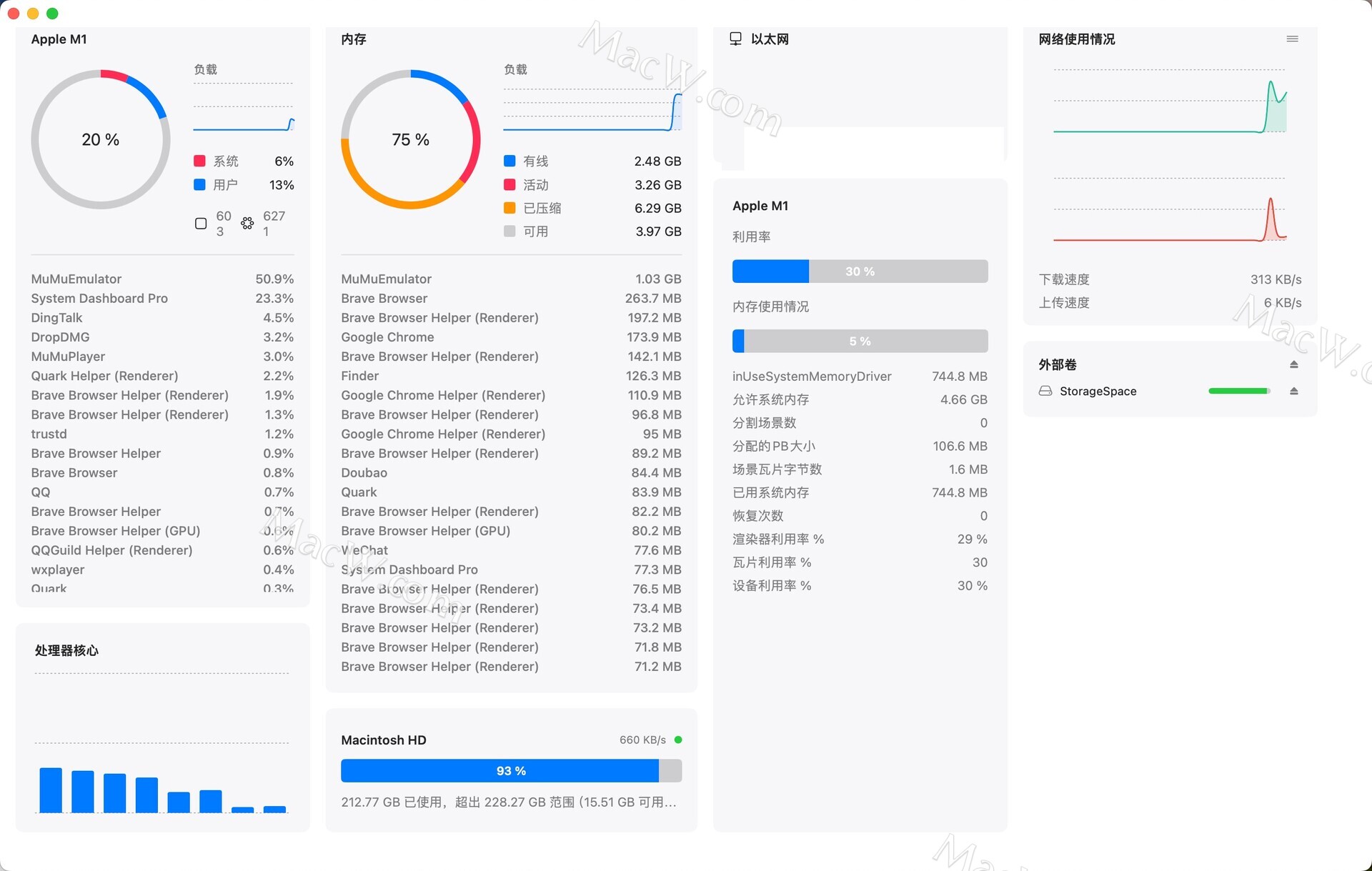The image size is (1372, 871).
Task: Eject all external volumes icon
Action: pyautogui.click(x=1293, y=364)
